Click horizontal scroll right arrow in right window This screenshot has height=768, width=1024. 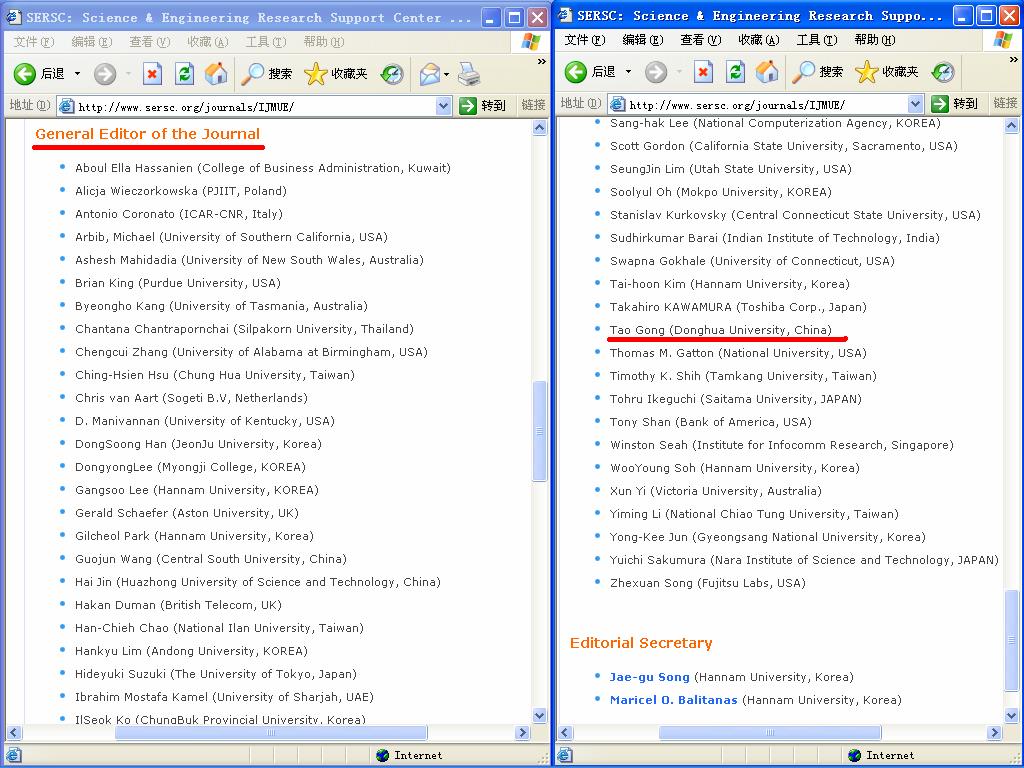pyautogui.click(x=995, y=733)
